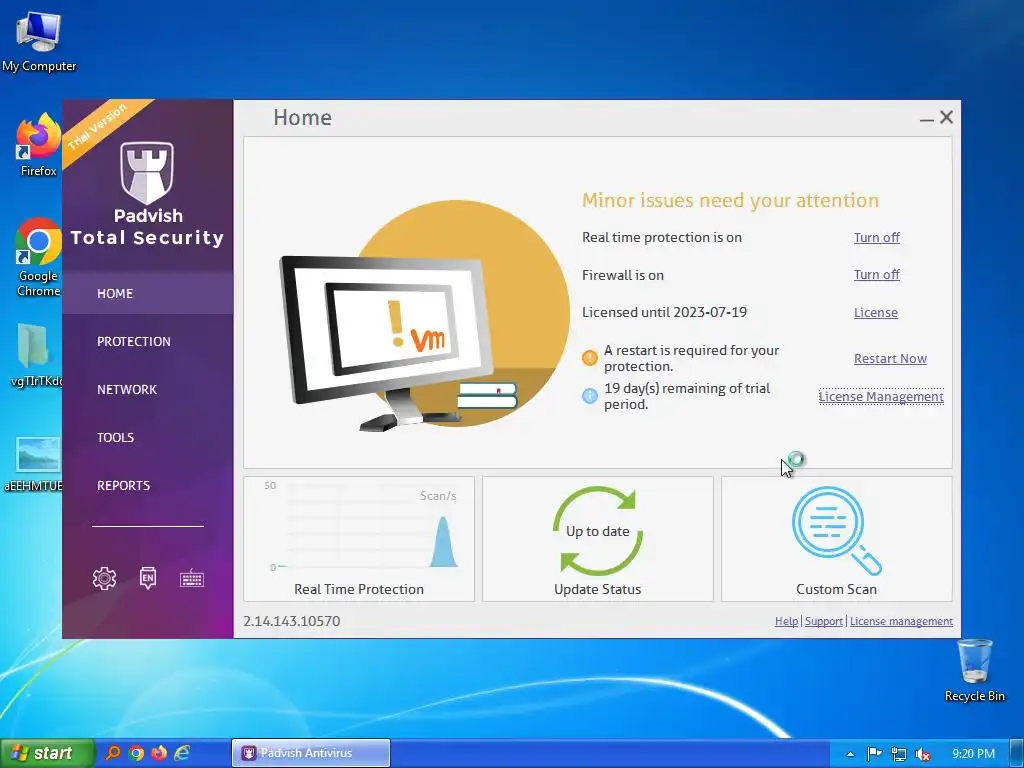This screenshot has width=1024, height=768.
Task: Click the blue trial info icon
Action: point(590,396)
